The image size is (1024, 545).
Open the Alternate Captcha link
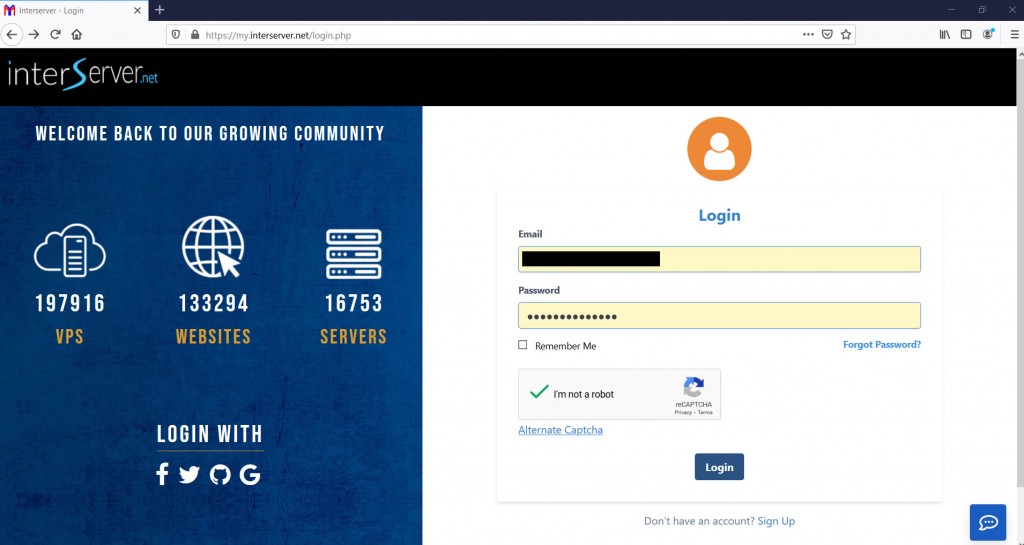click(560, 429)
